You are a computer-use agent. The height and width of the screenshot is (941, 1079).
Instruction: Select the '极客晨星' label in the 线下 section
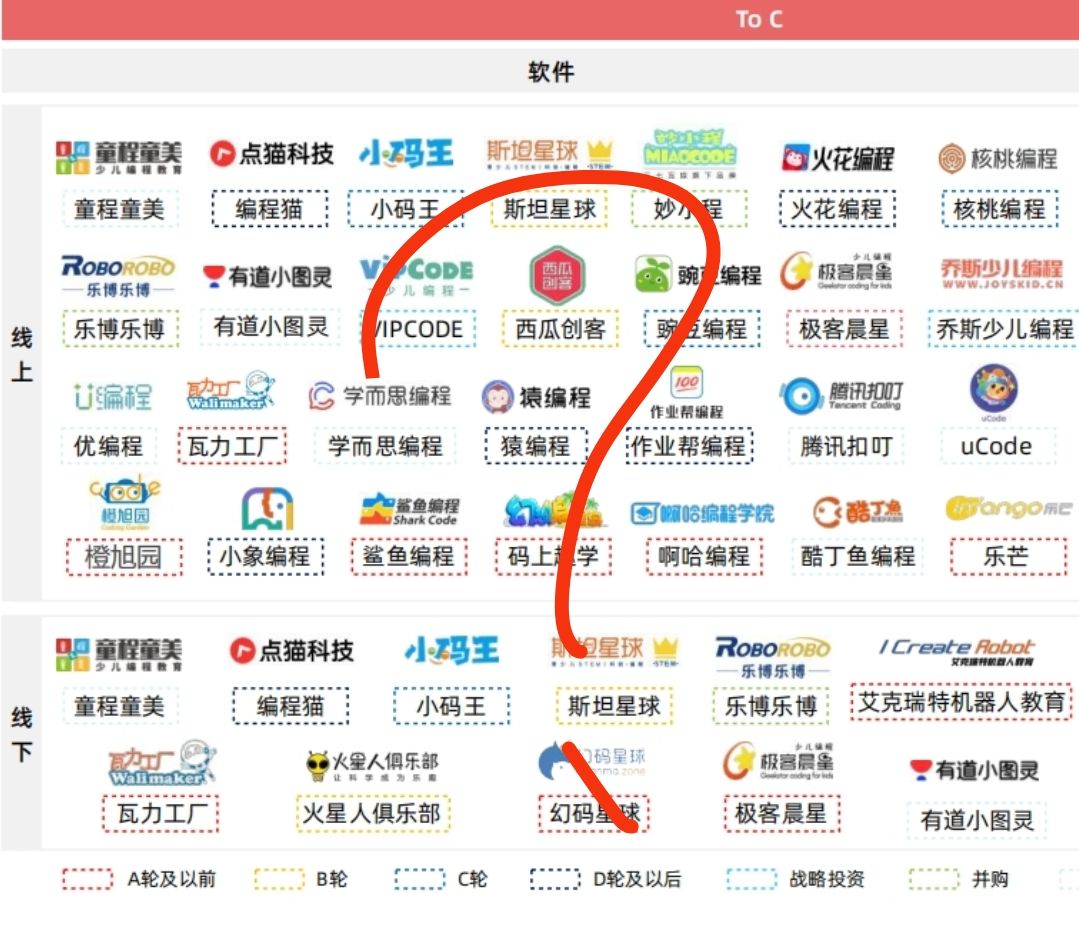782,813
